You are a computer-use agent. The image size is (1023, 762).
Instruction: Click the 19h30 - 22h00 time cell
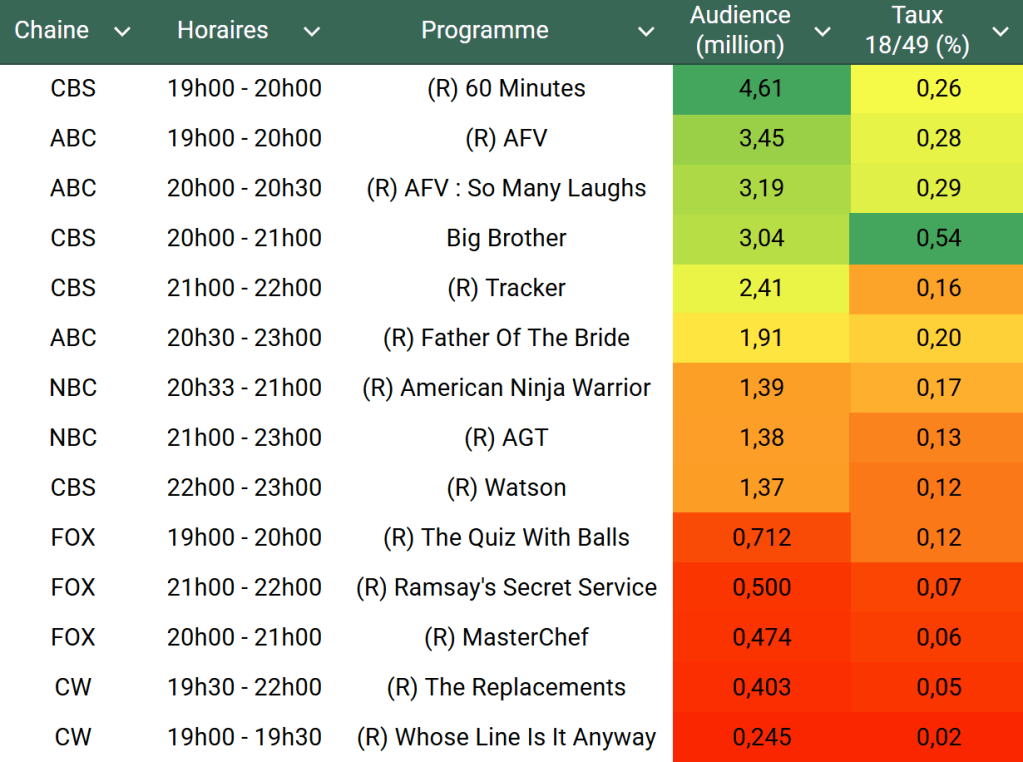244,687
